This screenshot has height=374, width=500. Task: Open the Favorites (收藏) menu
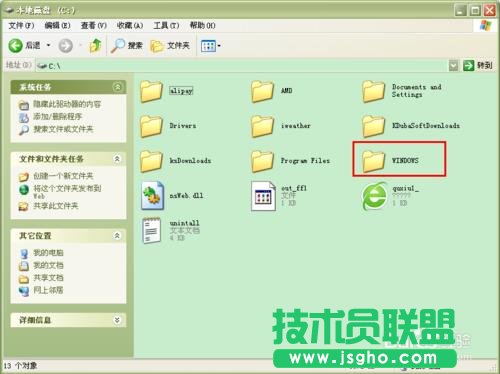(x=130, y=25)
